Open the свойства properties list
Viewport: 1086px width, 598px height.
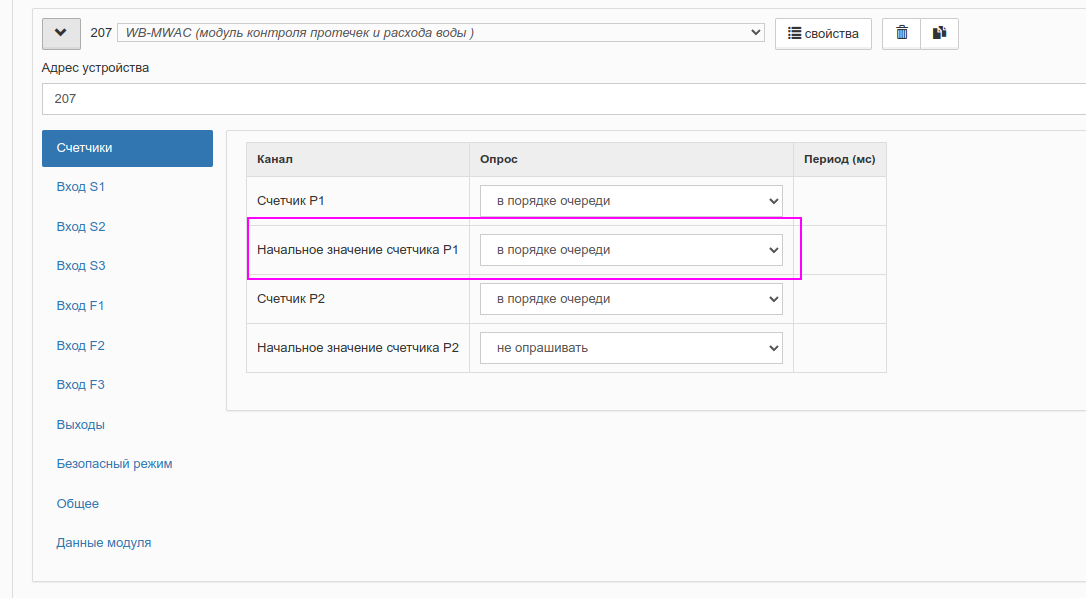823,33
